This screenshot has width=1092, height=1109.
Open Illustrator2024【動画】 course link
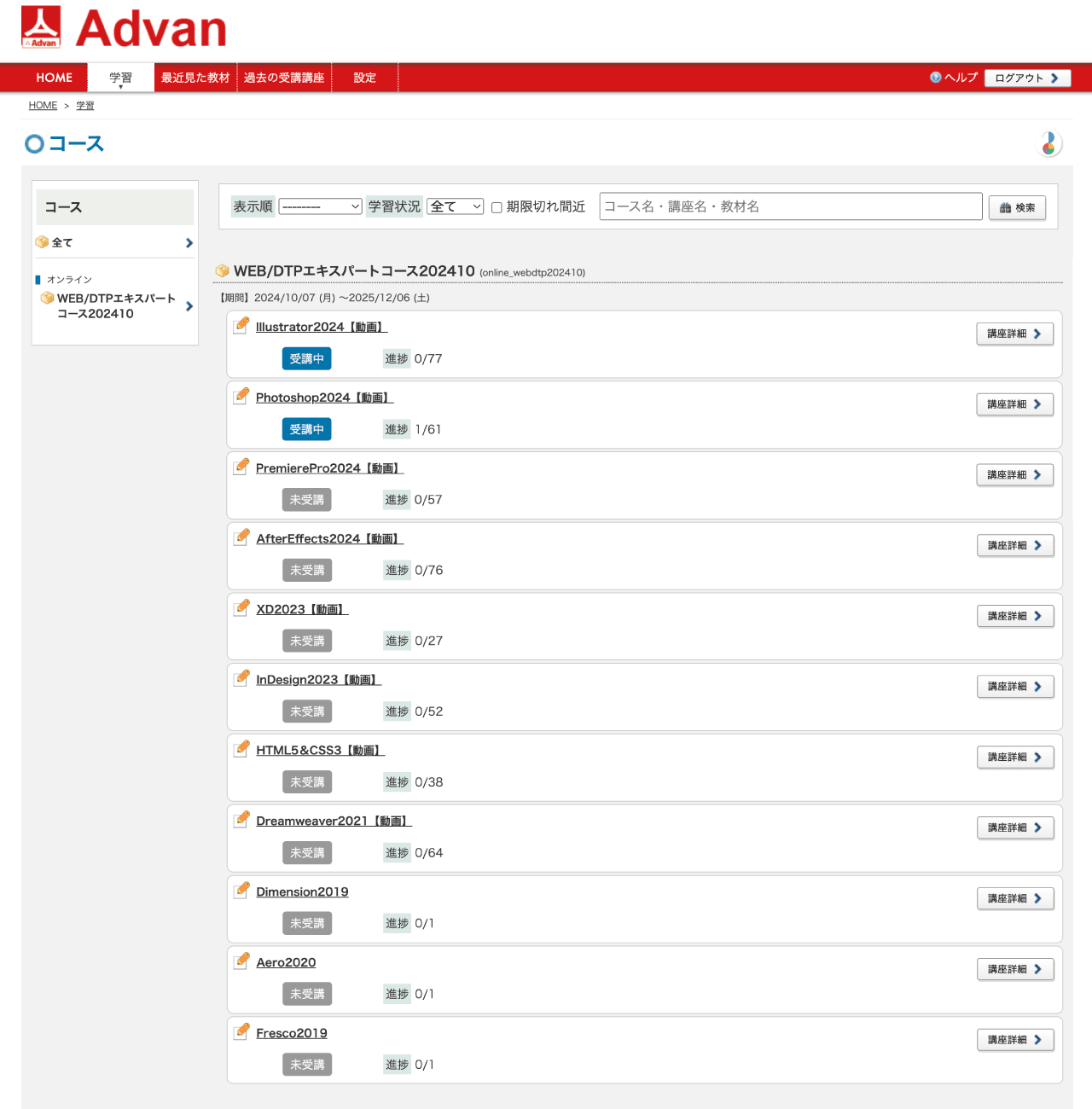point(322,327)
